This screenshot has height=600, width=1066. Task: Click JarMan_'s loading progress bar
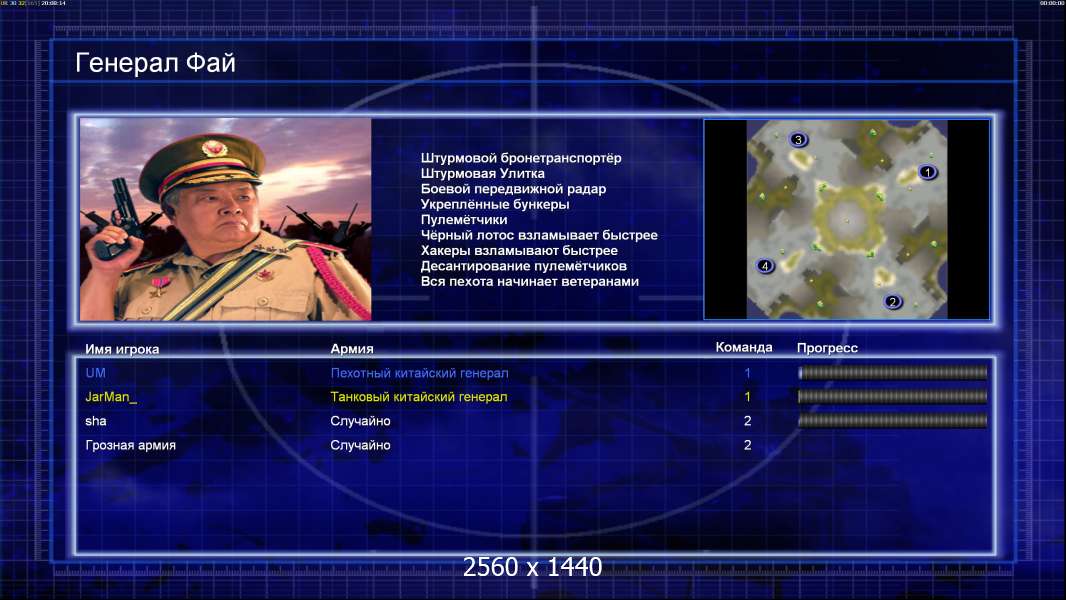[893, 397]
